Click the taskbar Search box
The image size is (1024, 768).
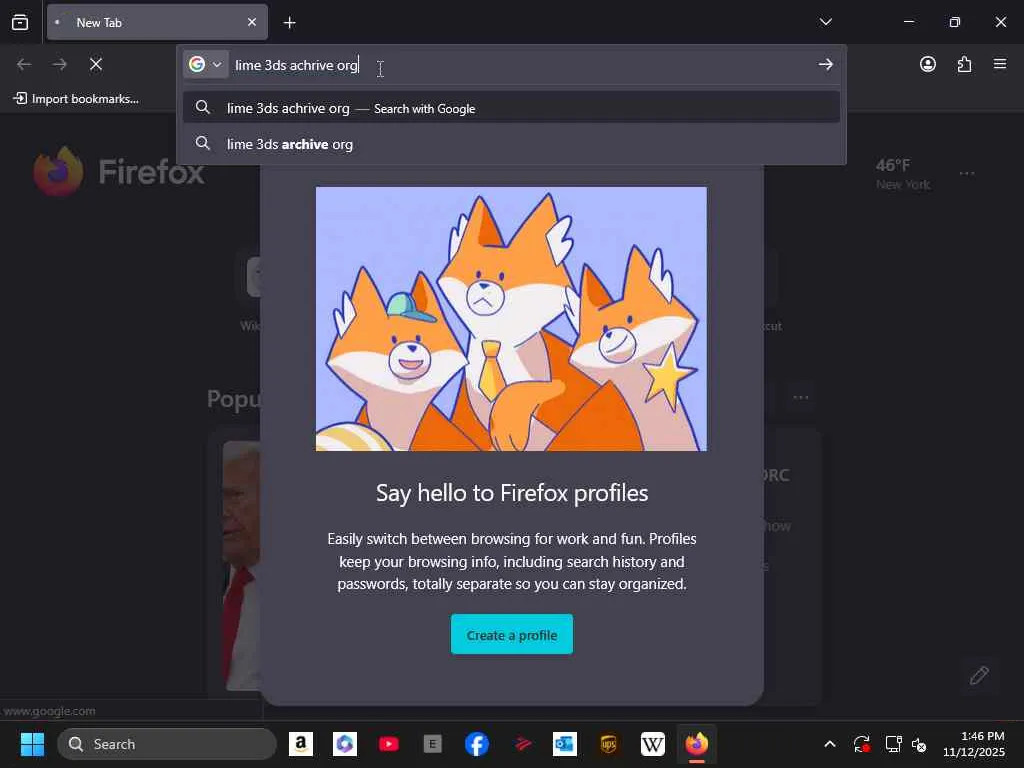pyautogui.click(x=167, y=744)
